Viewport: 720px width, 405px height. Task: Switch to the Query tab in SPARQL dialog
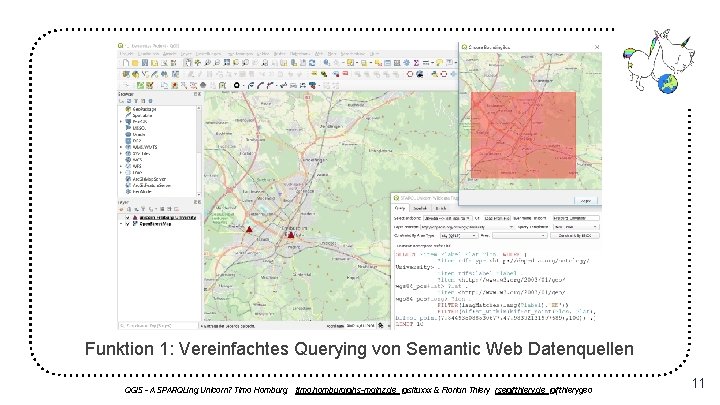[400, 208]
